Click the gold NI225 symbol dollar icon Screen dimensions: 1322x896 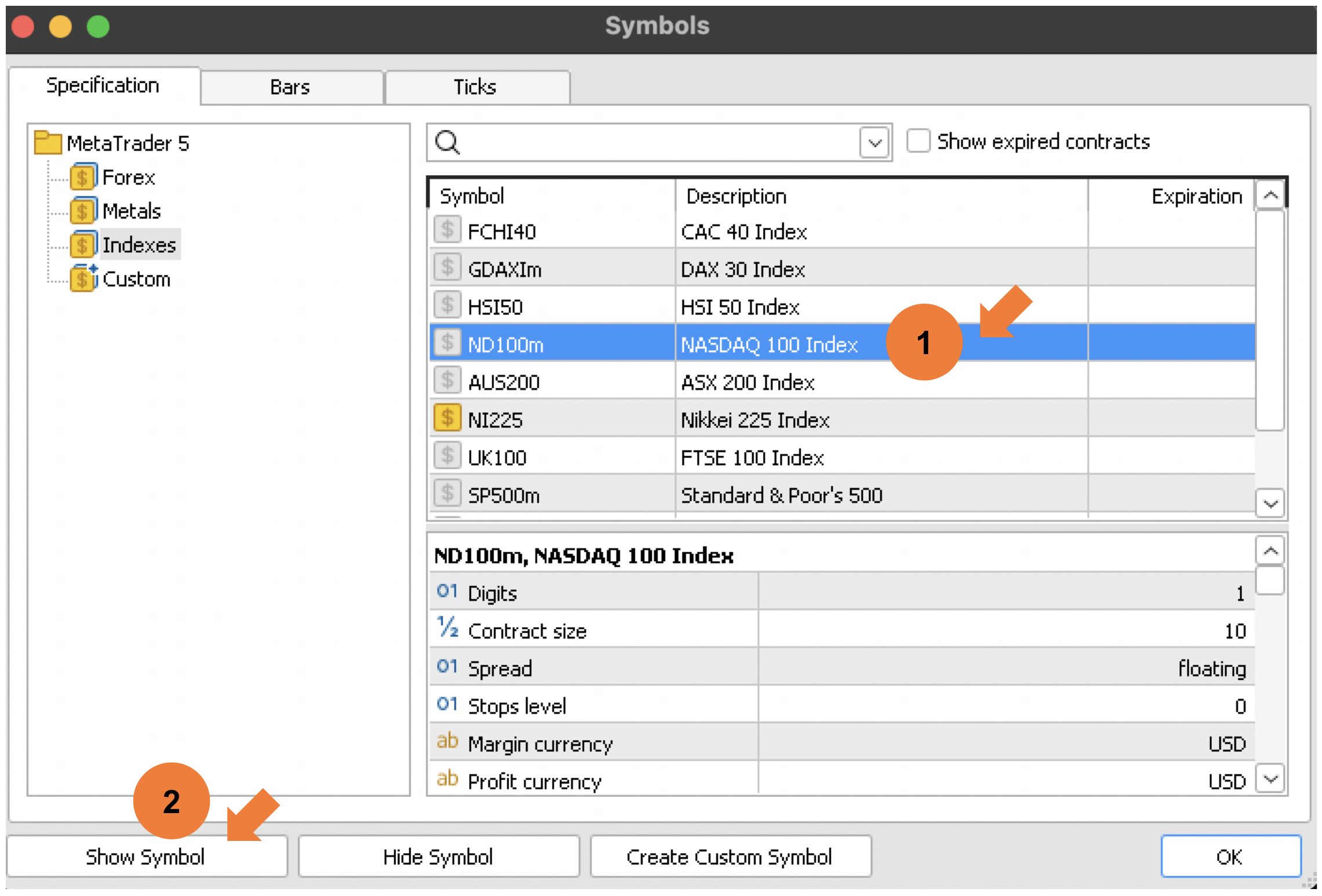(x=447, y=418)
